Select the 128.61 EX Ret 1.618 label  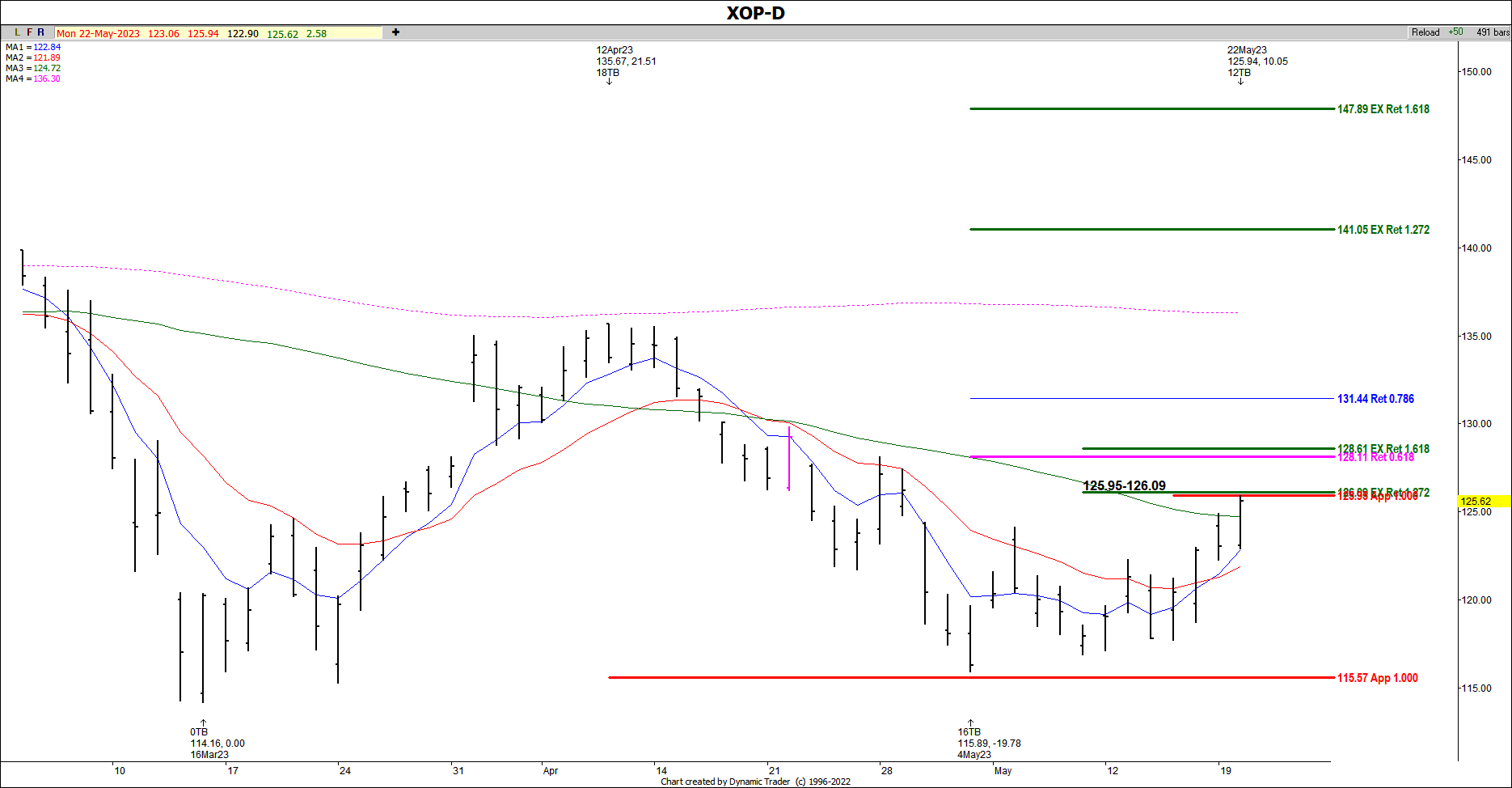coord(1383,449)
